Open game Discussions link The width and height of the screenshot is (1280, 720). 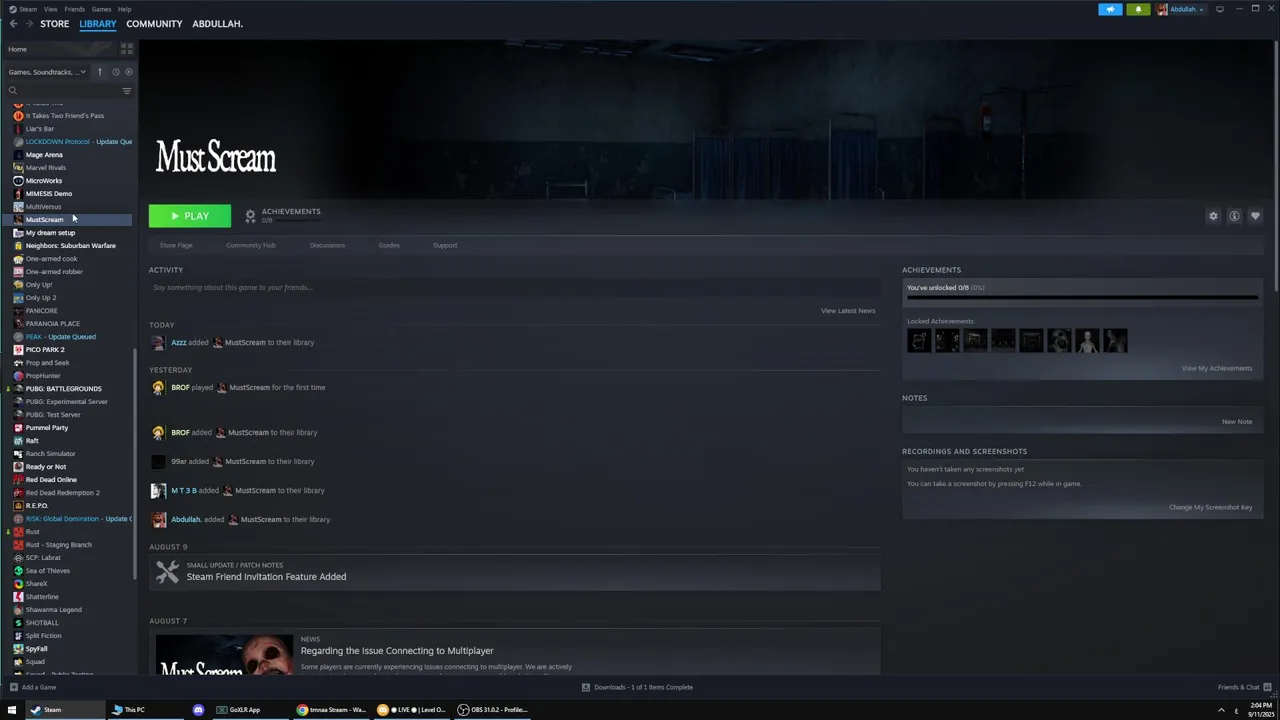point(327,245)
